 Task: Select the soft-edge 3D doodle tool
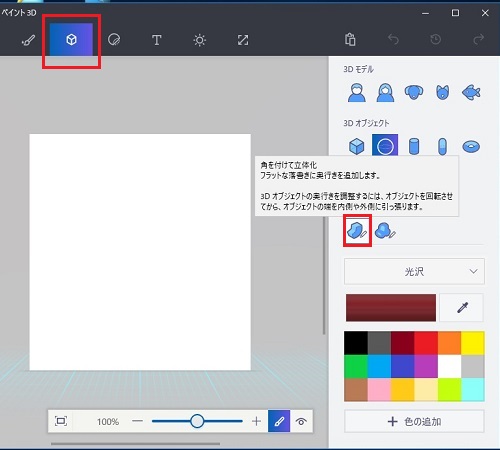pyautogui.click(x=385, y=231)
